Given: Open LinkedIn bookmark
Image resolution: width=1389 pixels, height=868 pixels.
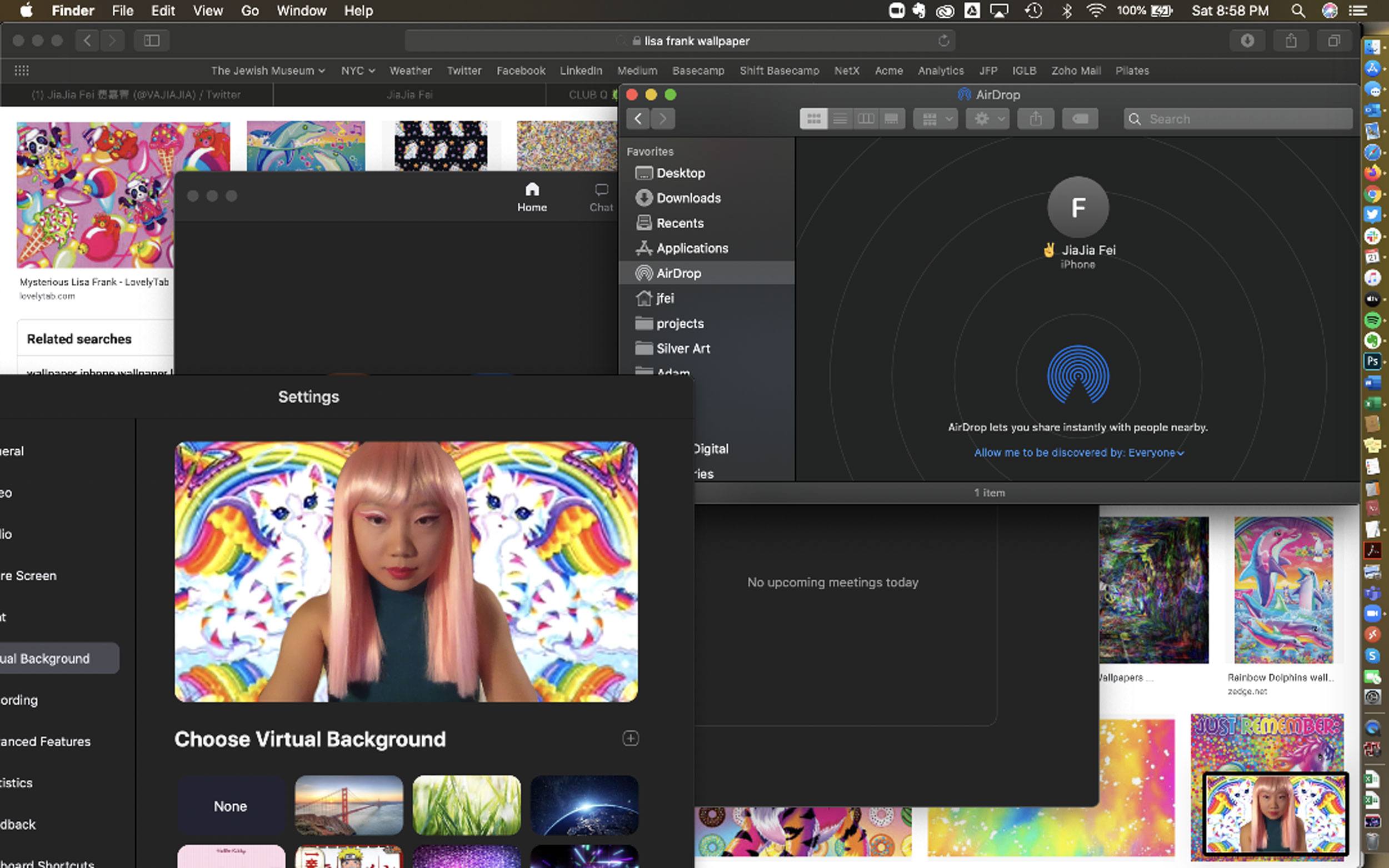Looking at the screenshot, I should (581, 71).
